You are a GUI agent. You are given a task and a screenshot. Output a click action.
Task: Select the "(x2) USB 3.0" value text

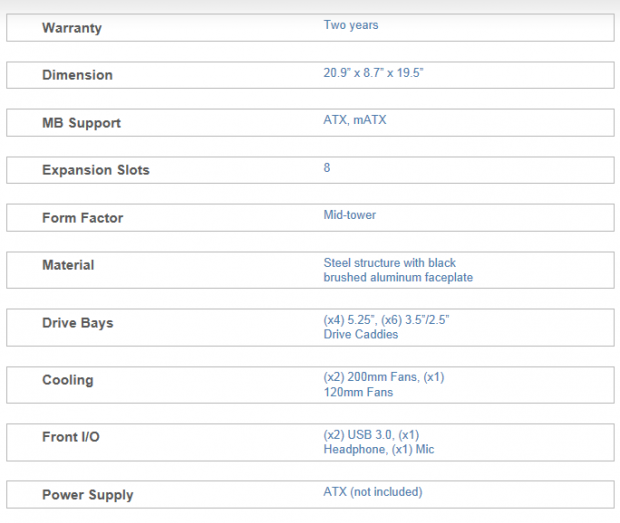(360, 435)
